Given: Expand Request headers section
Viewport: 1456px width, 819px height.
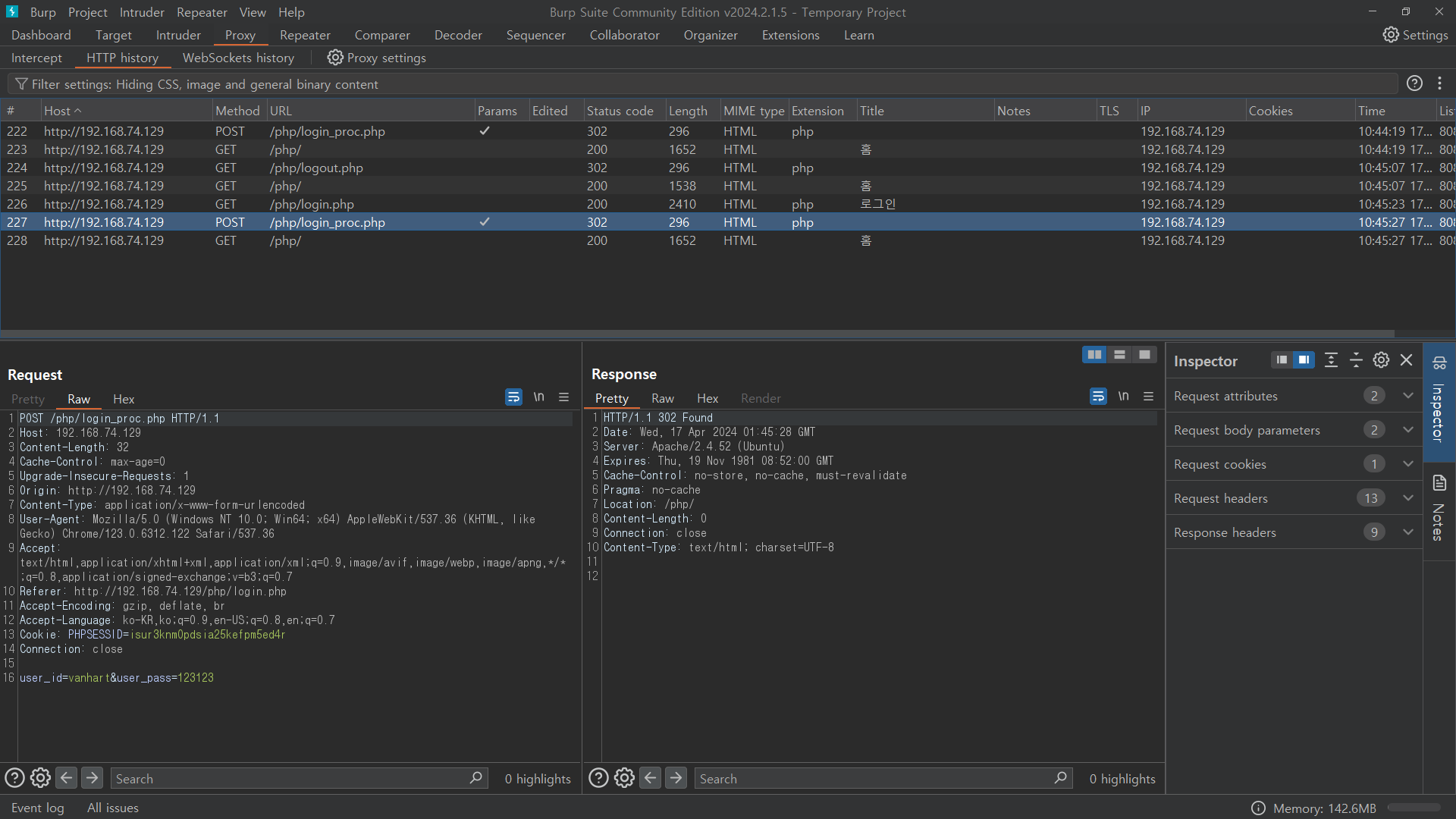Looking at the screenshot, I should pyautogui.click(x=1408, y=498).
